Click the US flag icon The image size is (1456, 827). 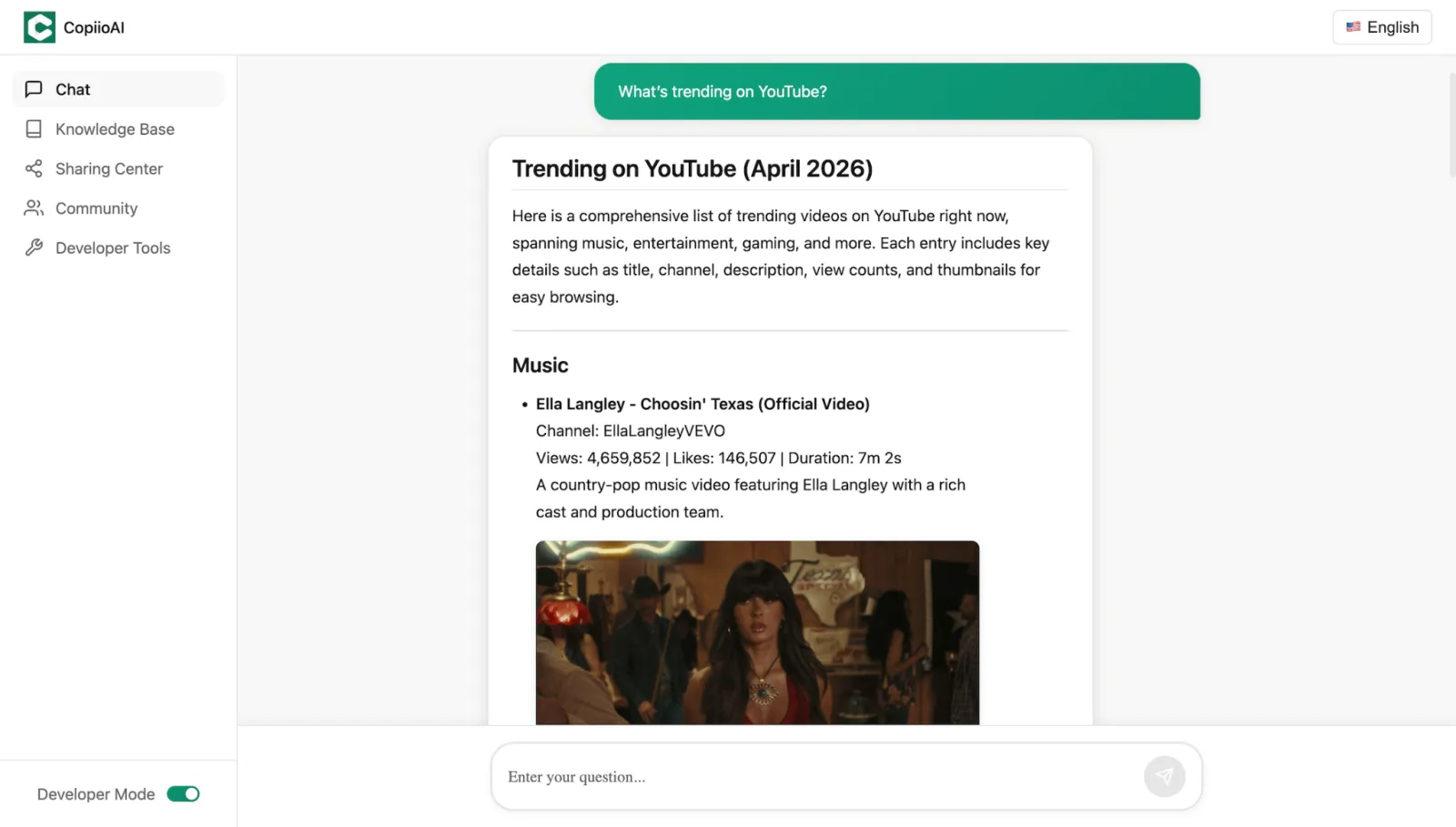coord(1353,27)
